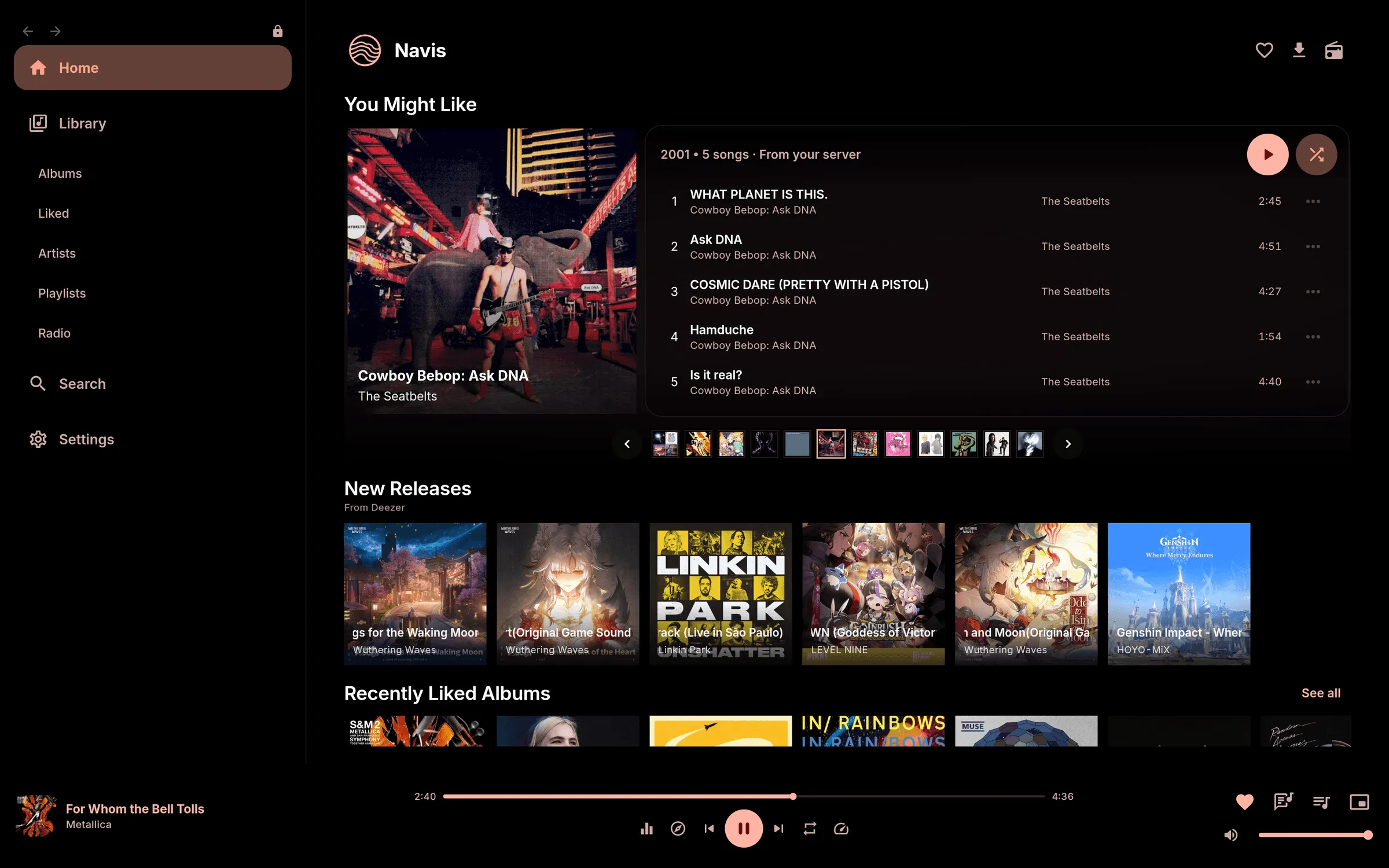Toggle repeat mode
The height and width of the screenshot is (868, 1389).
pos(810,829)
